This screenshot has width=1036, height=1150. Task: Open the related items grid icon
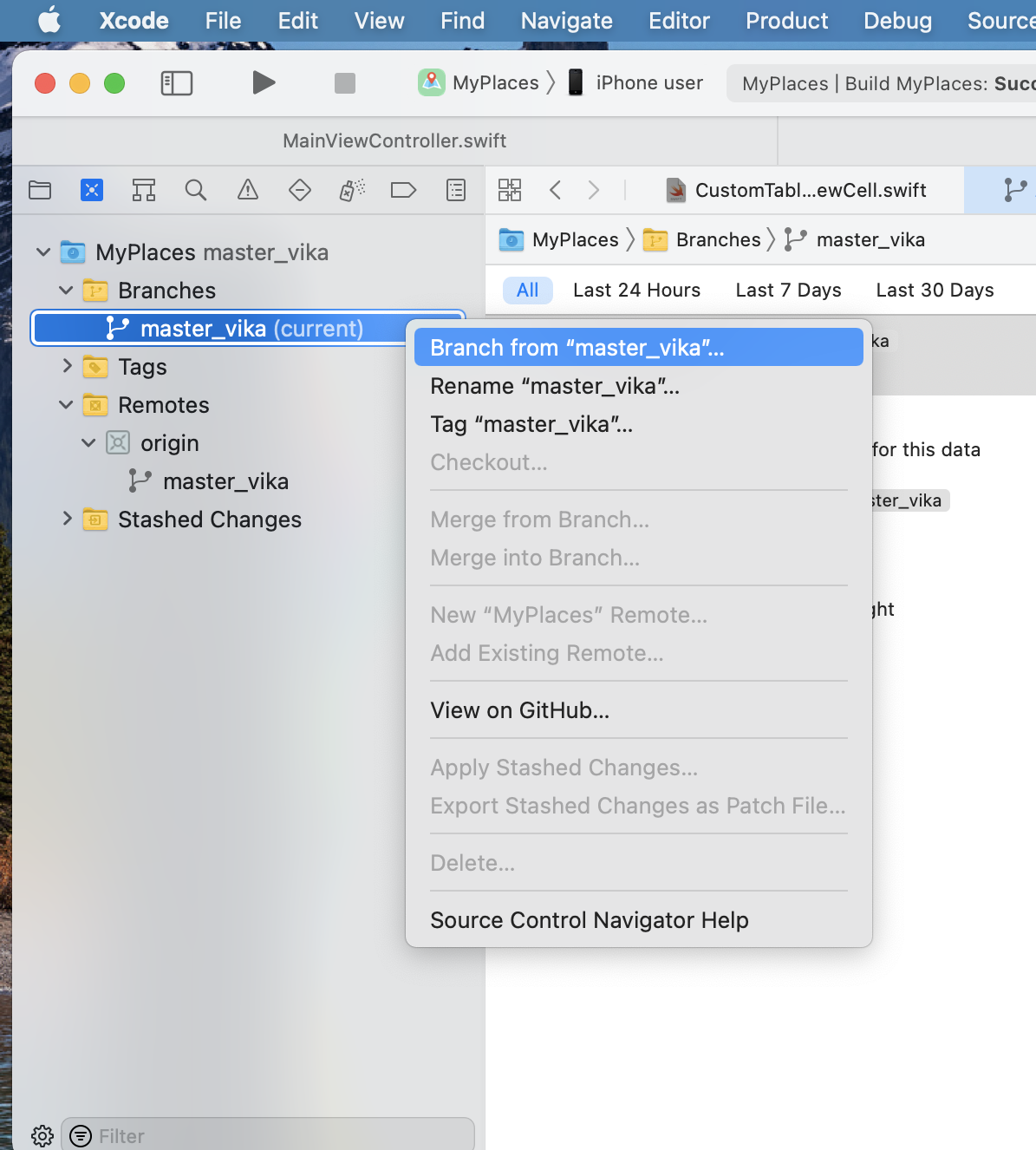[510, 190]
